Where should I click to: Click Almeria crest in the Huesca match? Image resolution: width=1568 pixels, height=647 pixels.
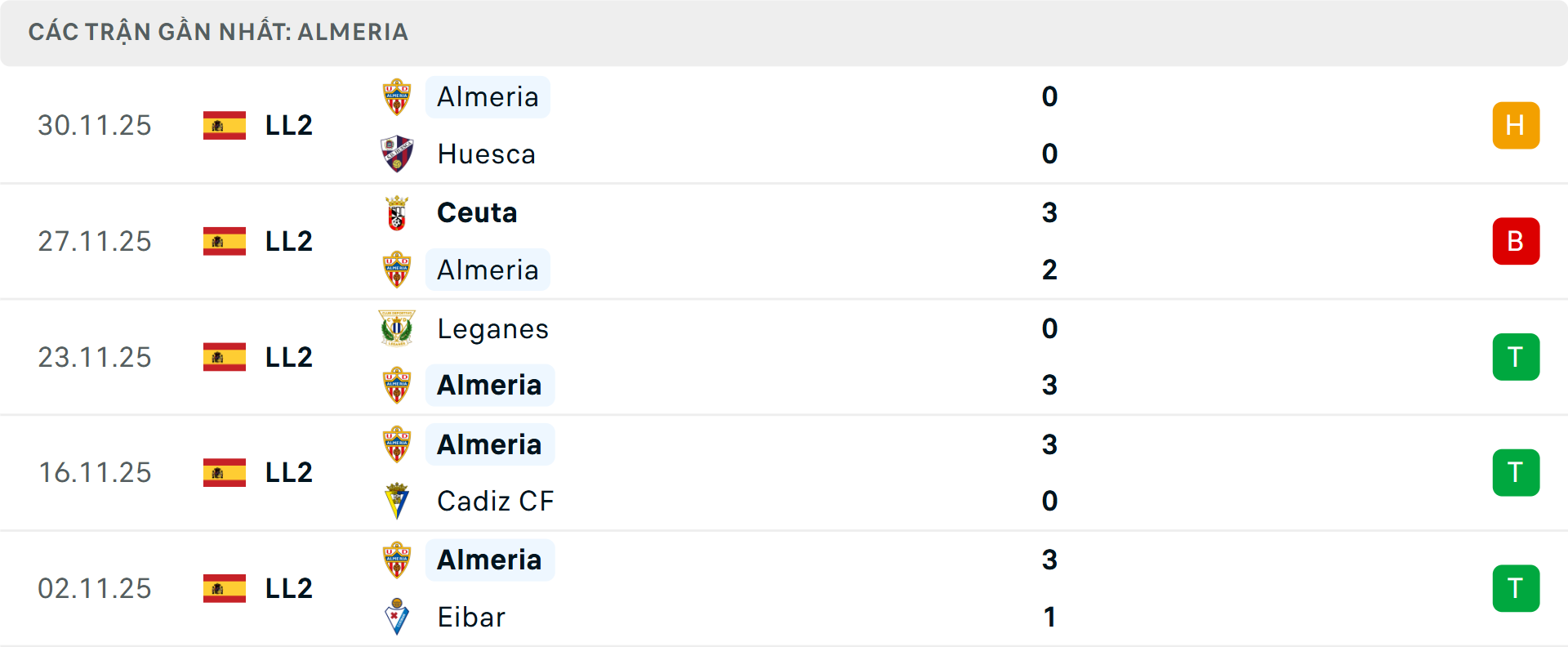click(x=397, y=97)
